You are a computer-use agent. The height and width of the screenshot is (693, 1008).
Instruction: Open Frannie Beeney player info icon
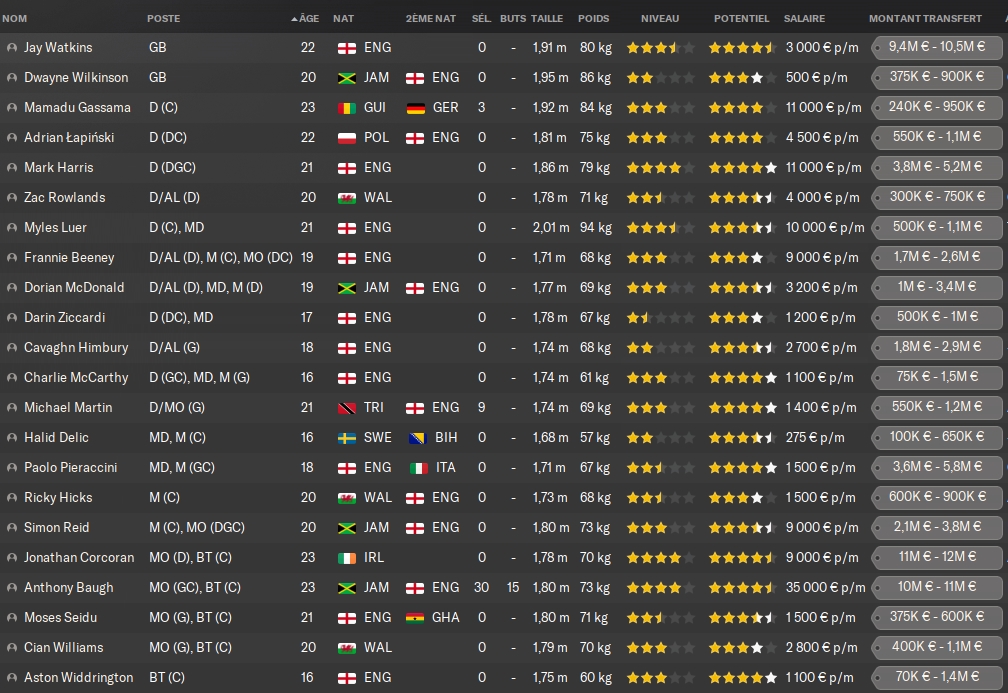point(12,258)
